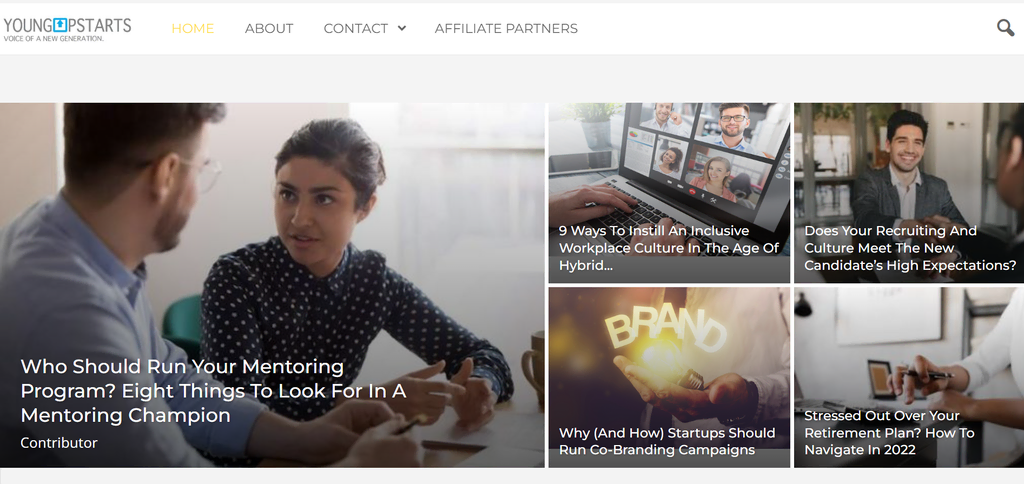Open the Contact menu item
The width and height of the screenshot is (1024, 484).
355,28
